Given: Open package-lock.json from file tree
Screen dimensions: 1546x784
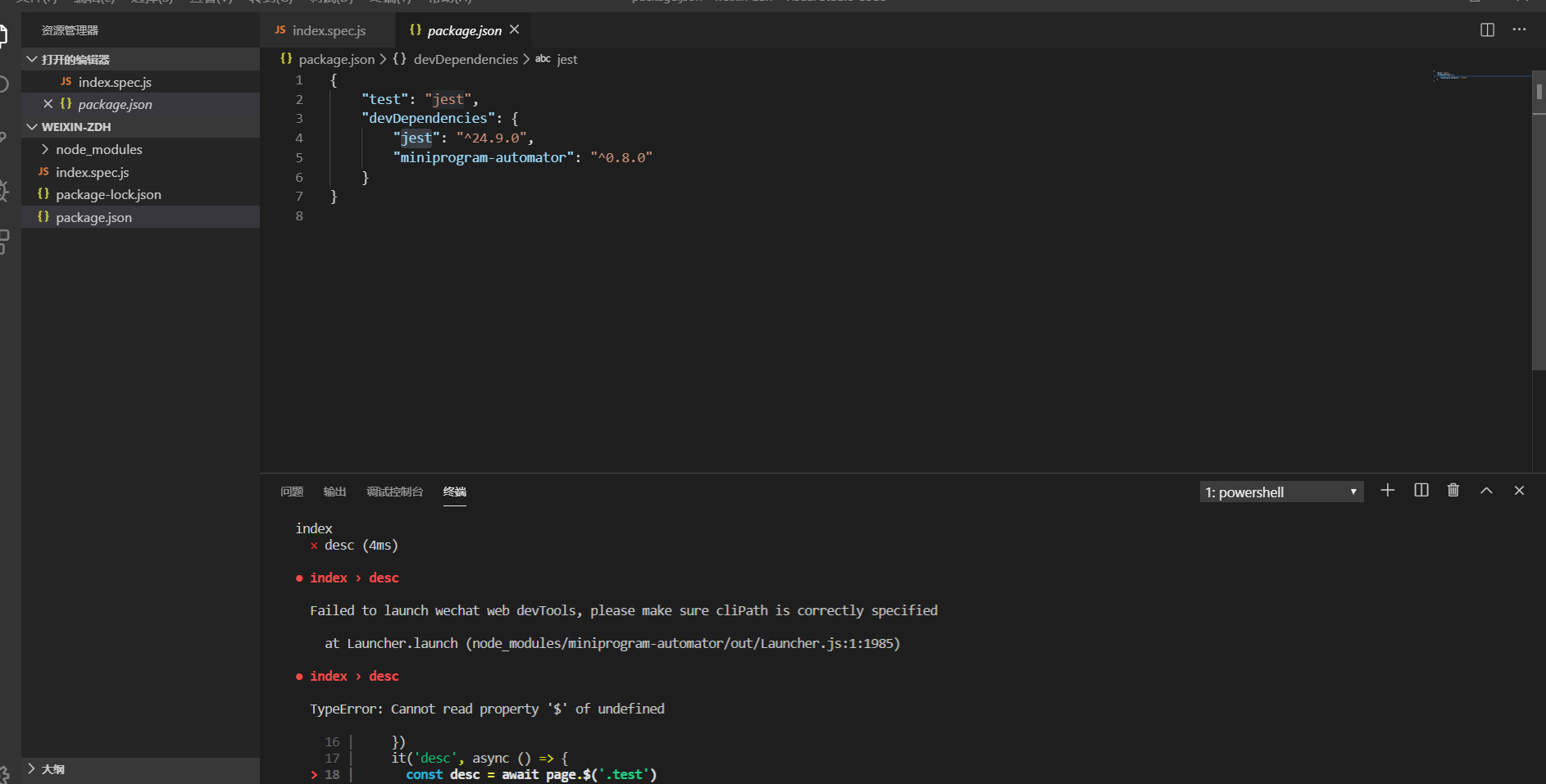Looking at the screenshot, I should [108, 194].
